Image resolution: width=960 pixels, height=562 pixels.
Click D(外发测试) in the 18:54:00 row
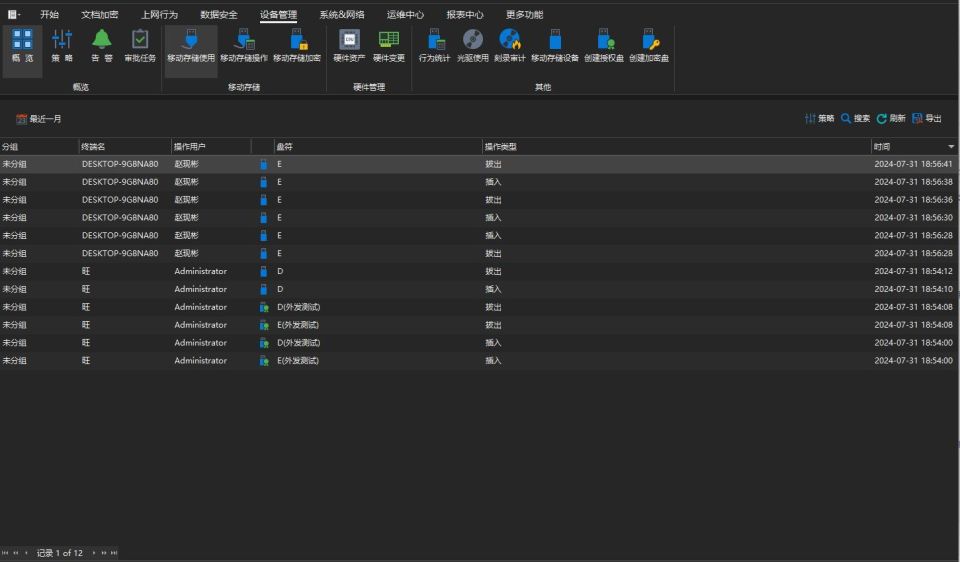tap(298, 343)
